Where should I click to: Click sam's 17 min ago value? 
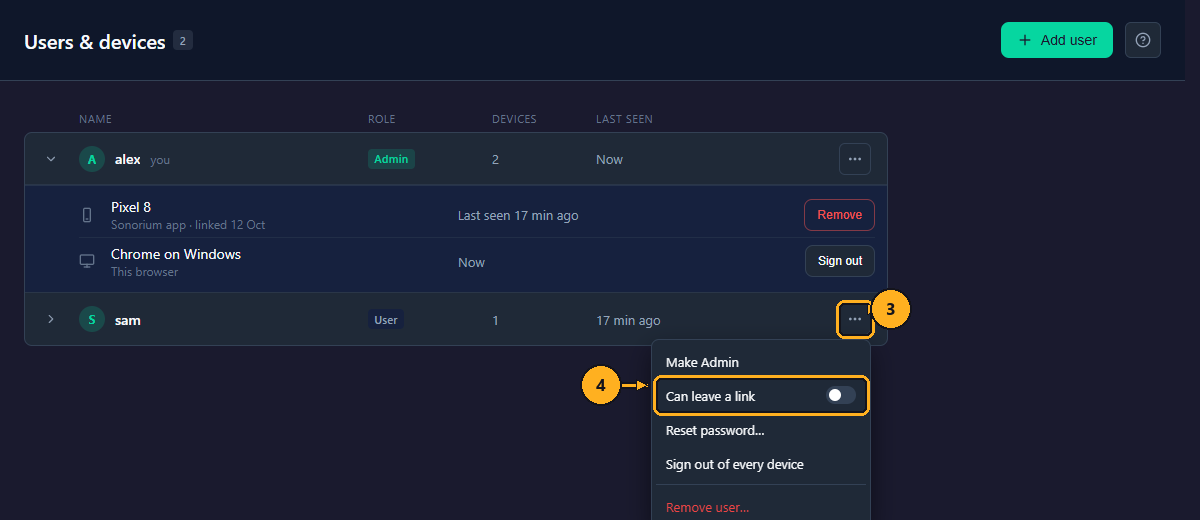click(628, 321)
